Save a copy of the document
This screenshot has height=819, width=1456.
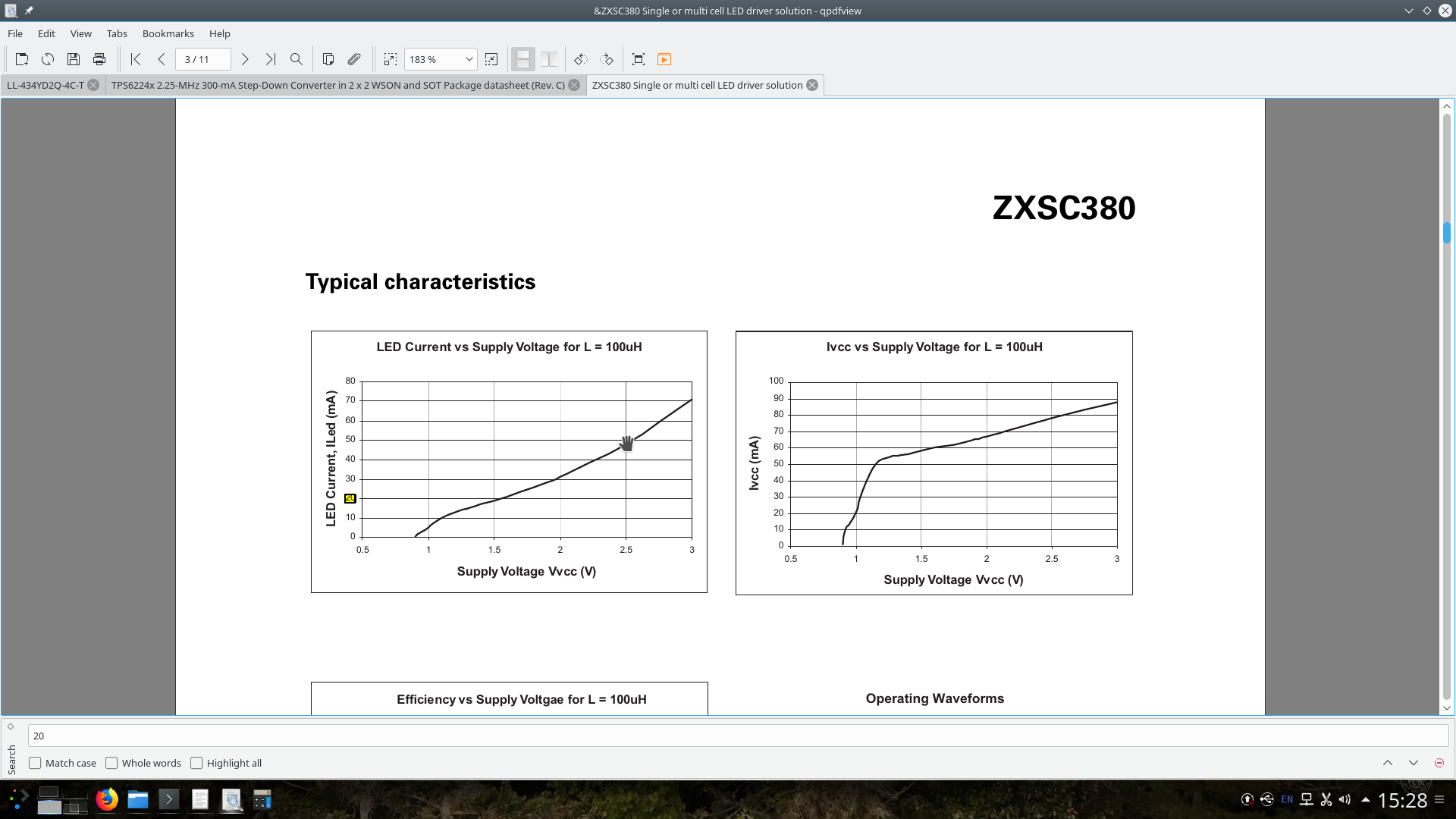pos(74,59)
